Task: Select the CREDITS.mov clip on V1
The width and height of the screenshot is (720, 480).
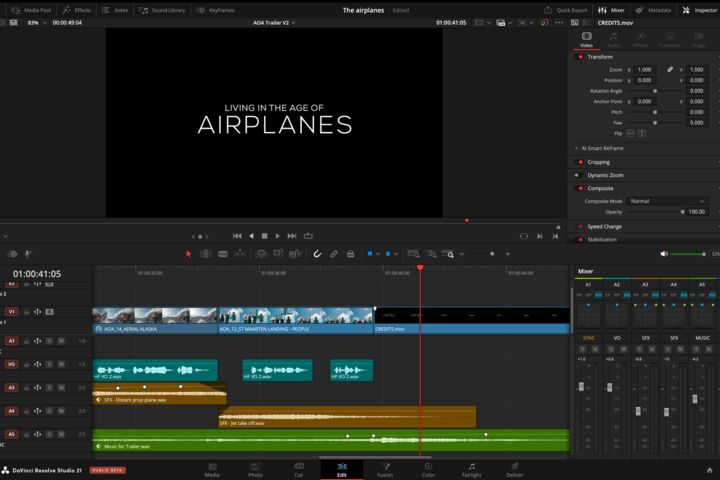Action: point(472,320)
